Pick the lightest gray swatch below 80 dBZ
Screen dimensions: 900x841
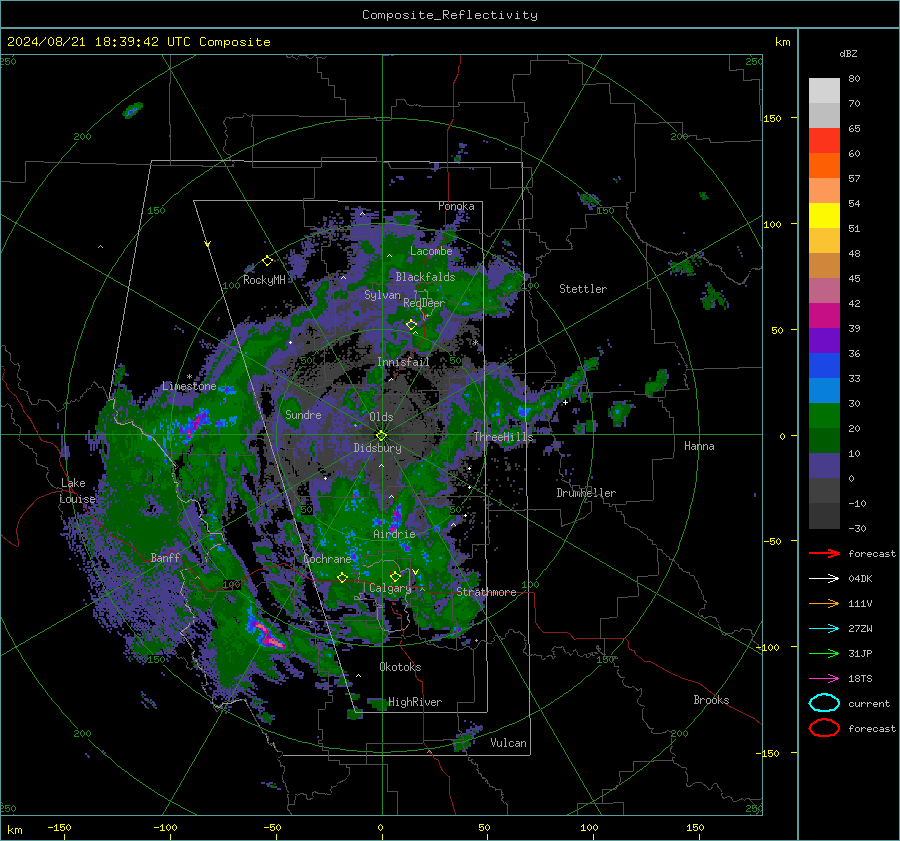824,91
